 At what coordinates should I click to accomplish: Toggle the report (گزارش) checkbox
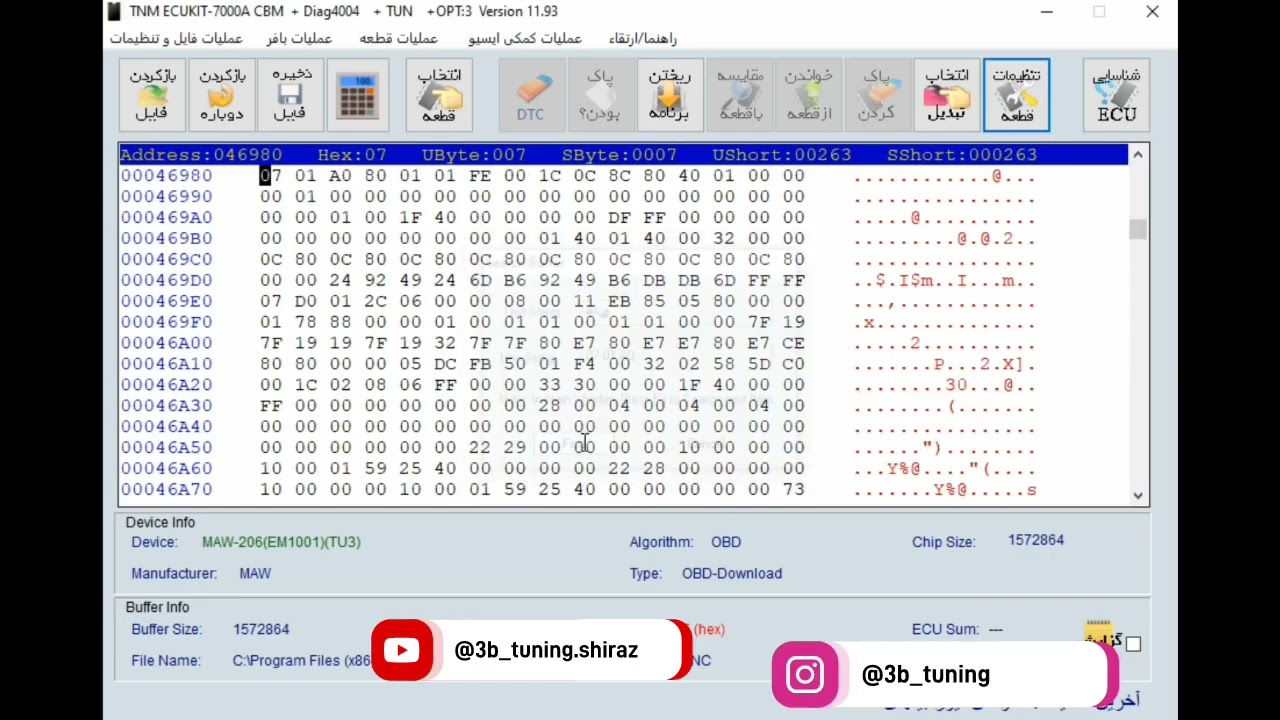(x=1133, y=644)
